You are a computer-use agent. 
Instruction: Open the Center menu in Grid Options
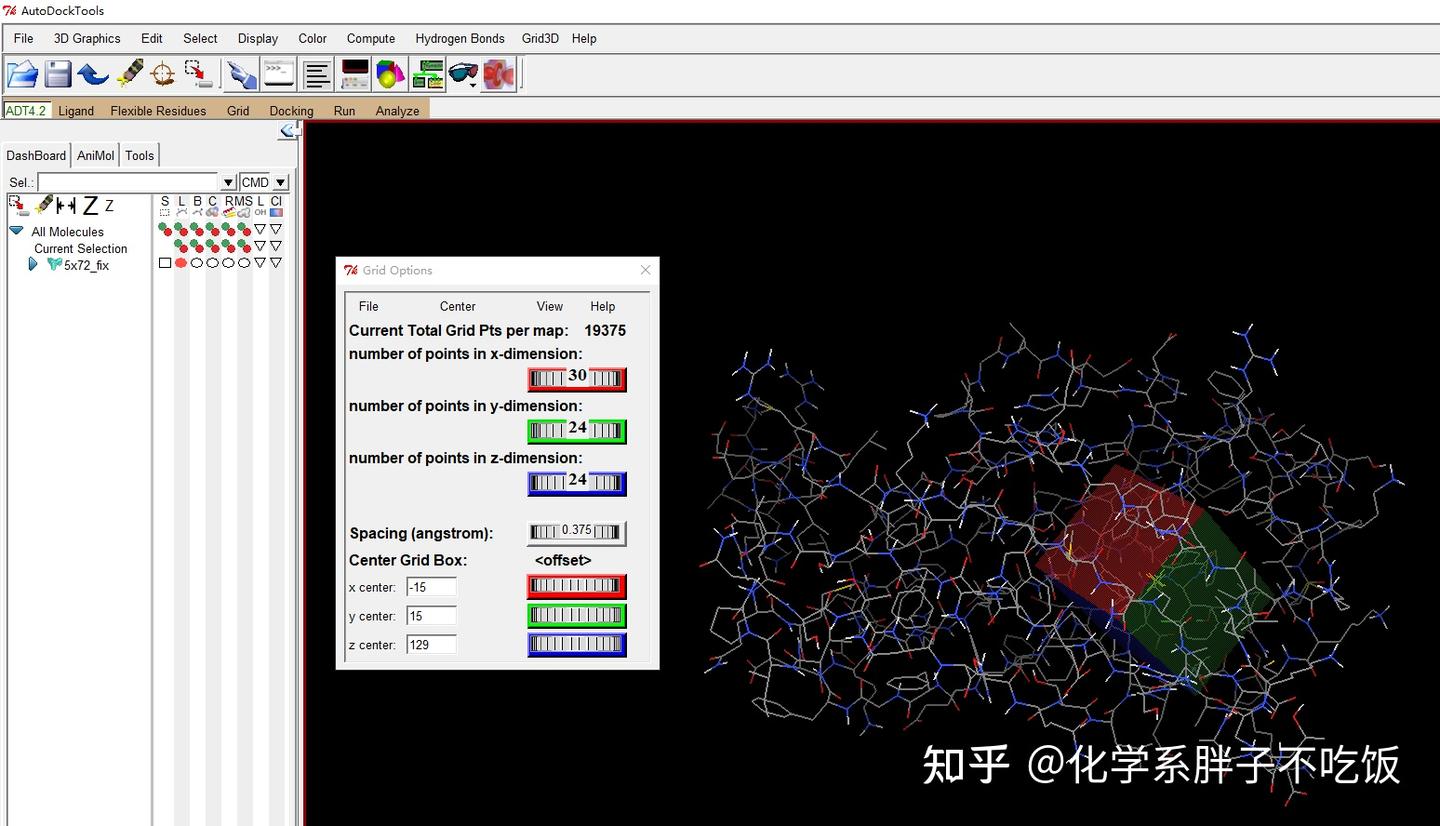(x=457, y=306)
